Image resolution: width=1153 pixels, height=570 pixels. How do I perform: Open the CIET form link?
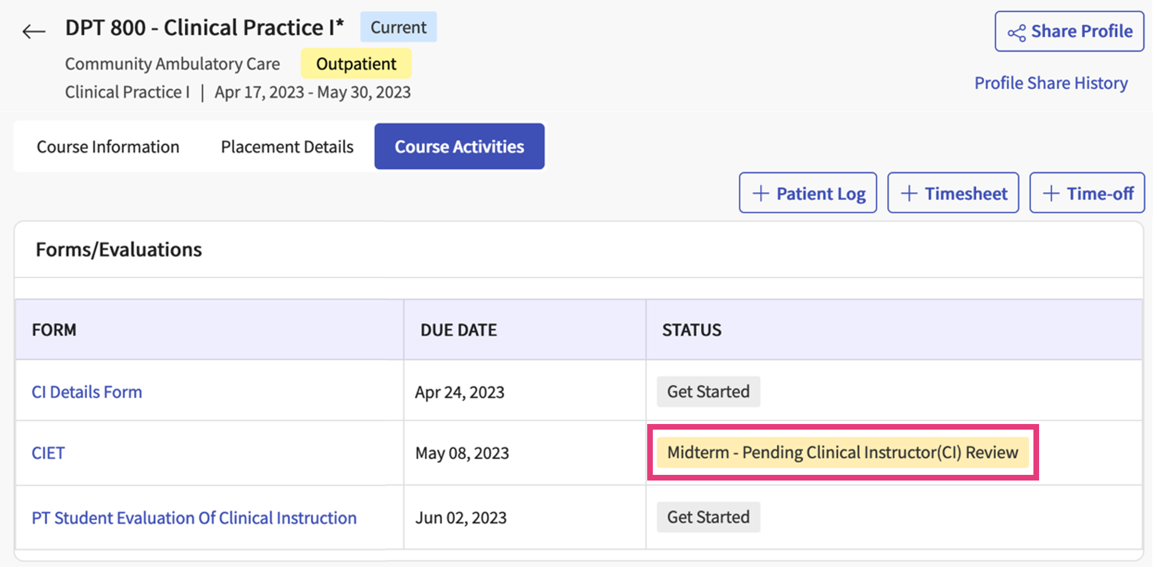tap(48, 453)
